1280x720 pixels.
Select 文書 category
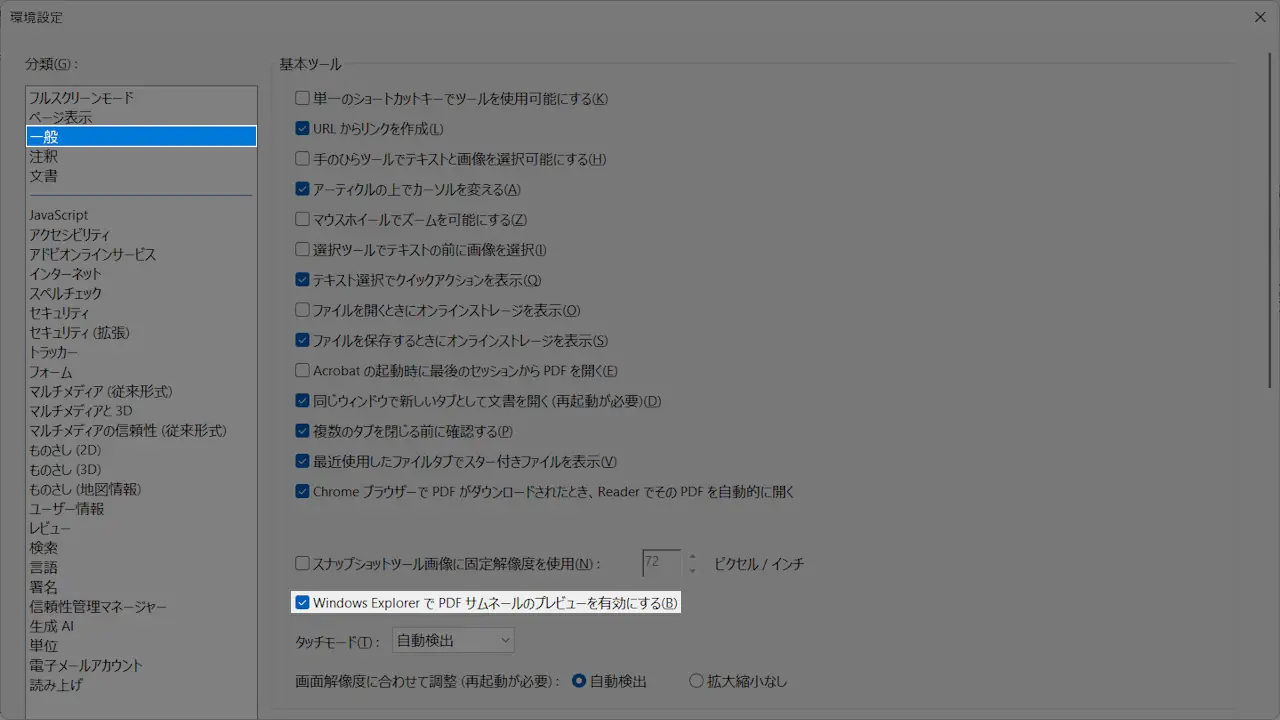coord(141,176)
